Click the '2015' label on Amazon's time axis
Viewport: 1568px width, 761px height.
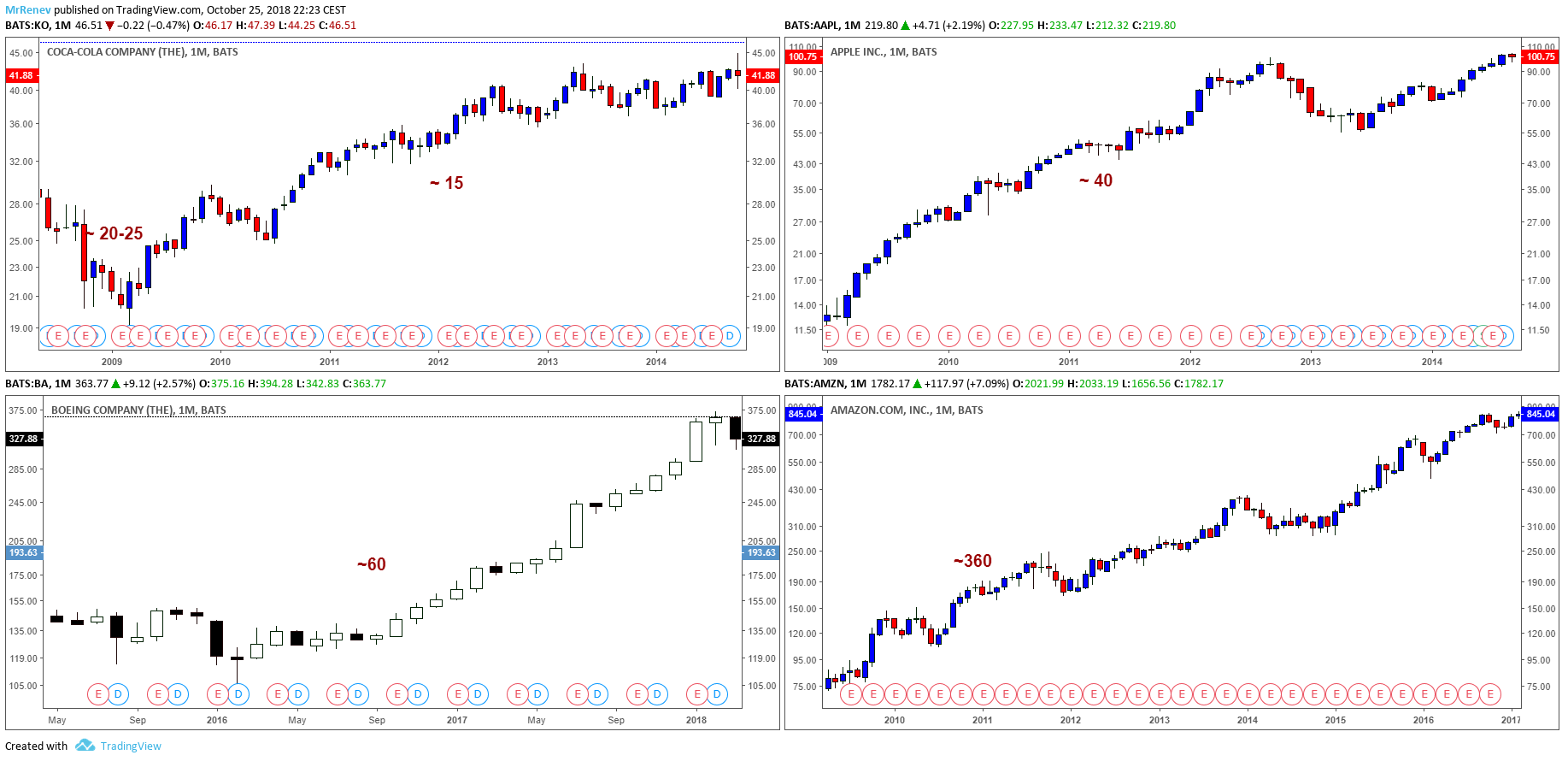(x=1336, y=720)
